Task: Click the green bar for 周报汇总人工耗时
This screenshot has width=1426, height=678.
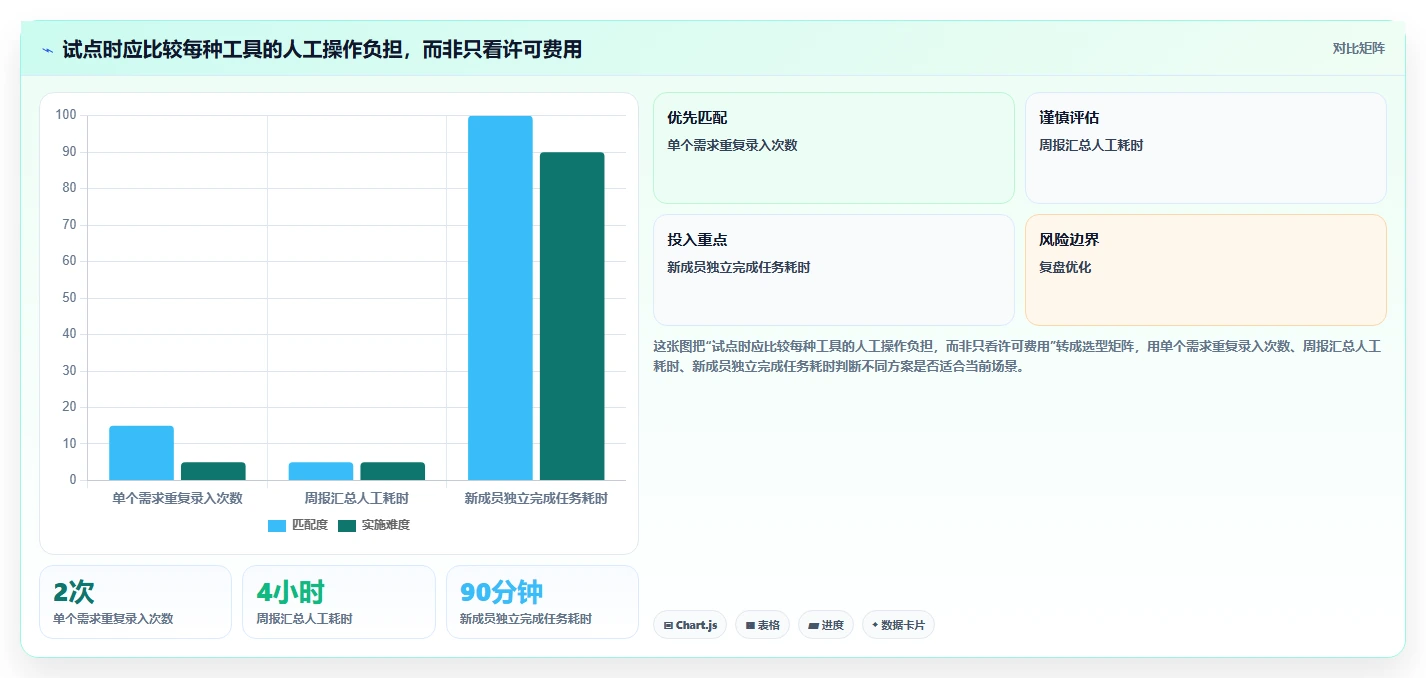Action: click(393, 471)
